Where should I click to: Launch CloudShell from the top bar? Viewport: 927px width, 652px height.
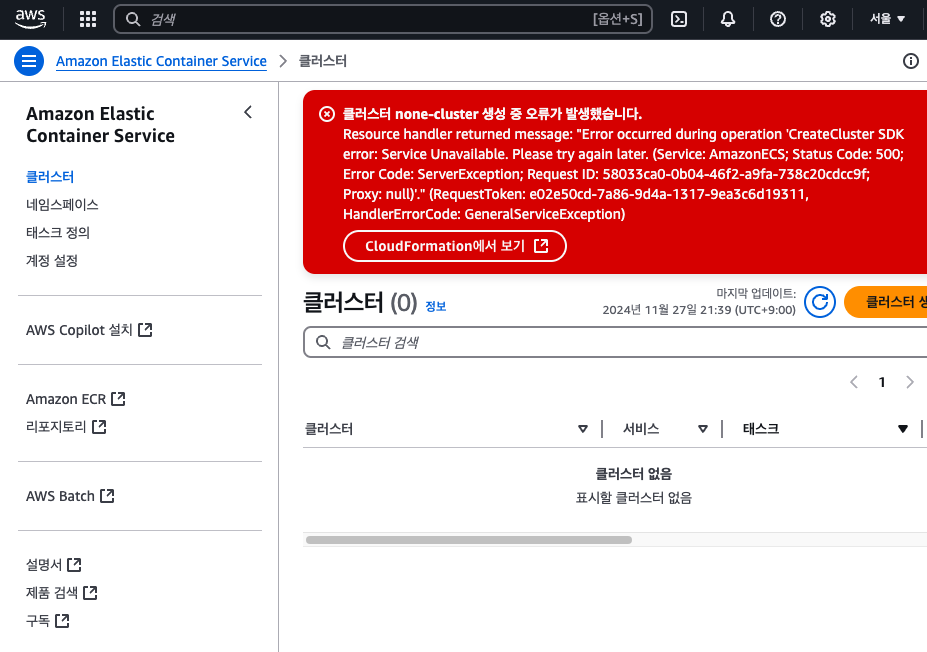[x=679, y=20]
